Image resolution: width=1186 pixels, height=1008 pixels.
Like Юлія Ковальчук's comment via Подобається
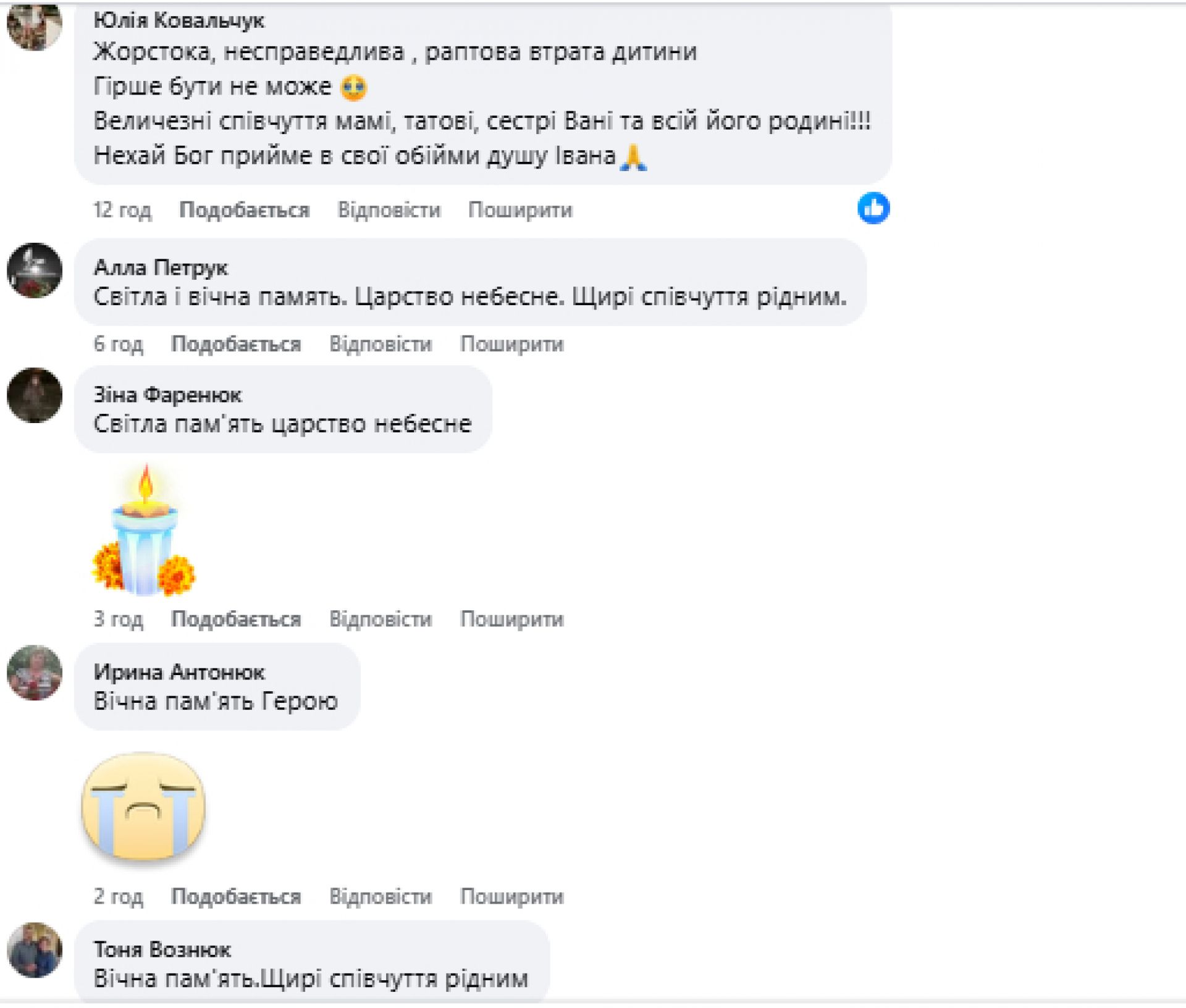244,210
